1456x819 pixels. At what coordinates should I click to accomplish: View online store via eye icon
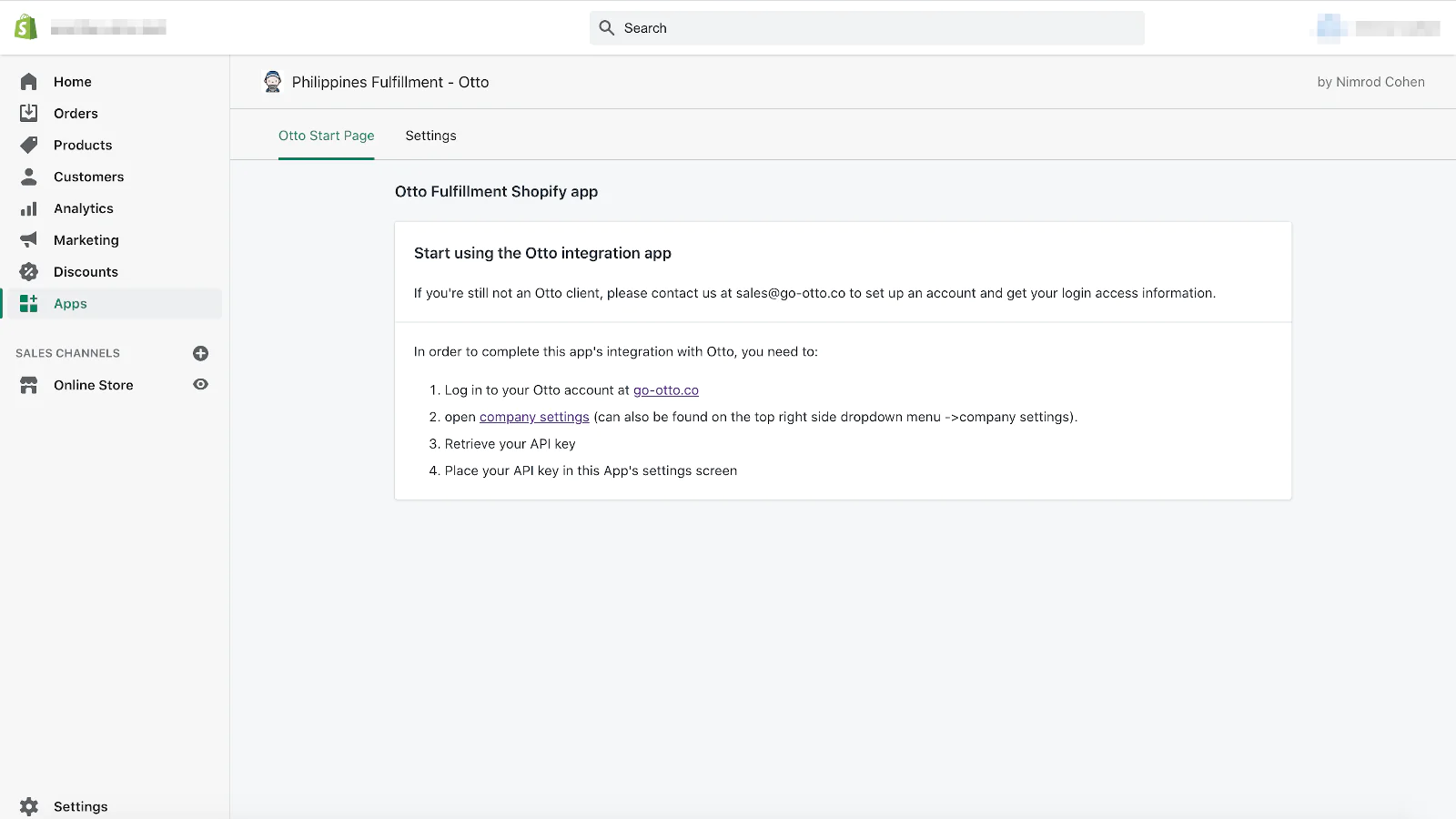click(x=201, y=384)
